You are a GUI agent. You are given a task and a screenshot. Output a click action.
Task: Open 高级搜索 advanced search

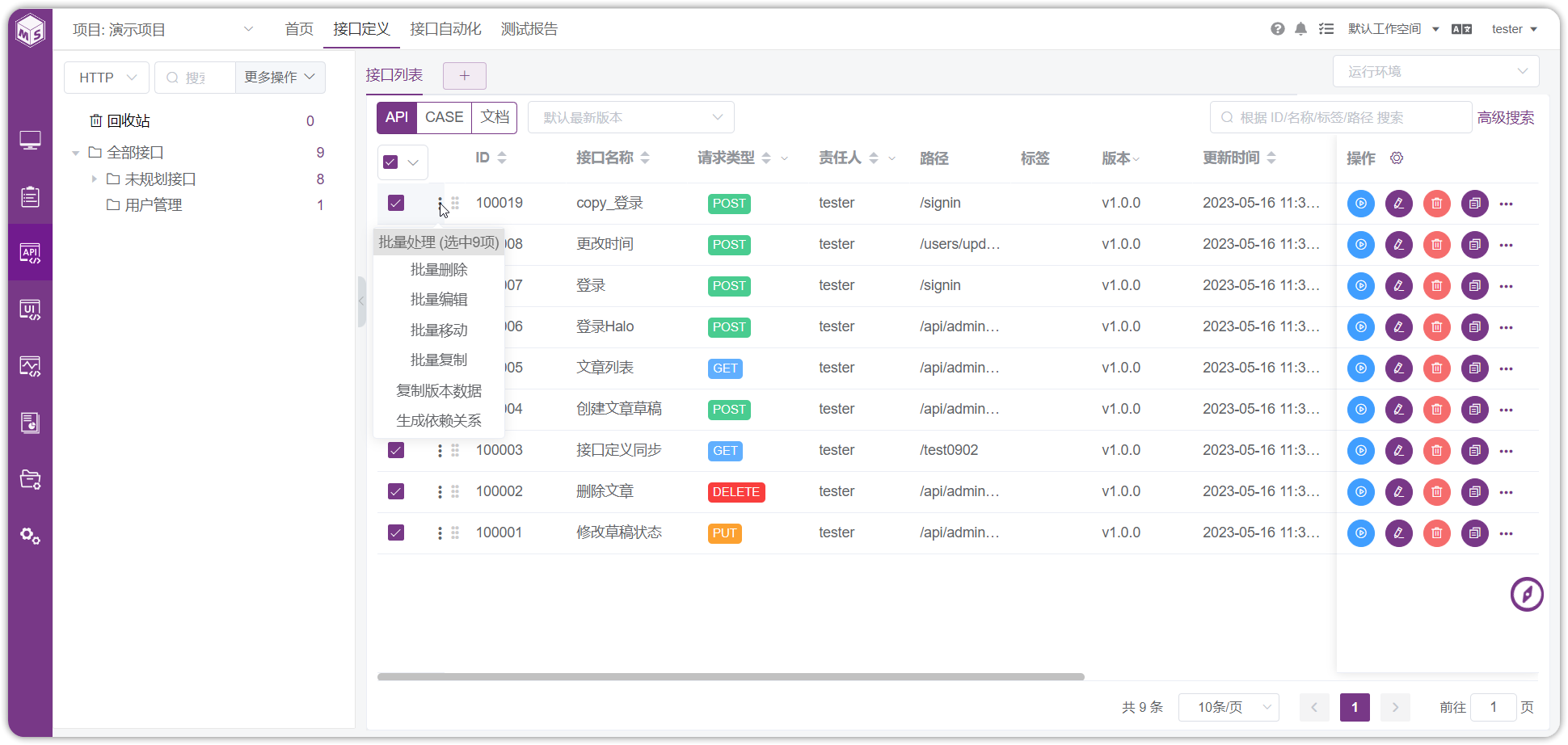1506,117
